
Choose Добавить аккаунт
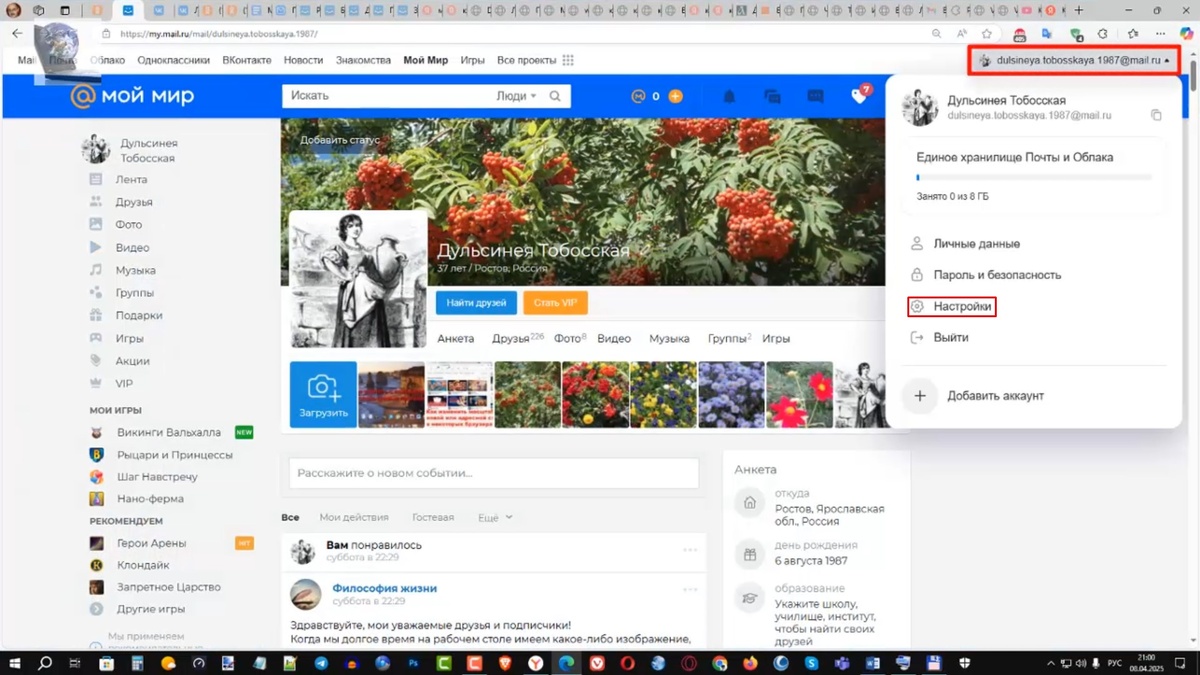pos(995,396)
